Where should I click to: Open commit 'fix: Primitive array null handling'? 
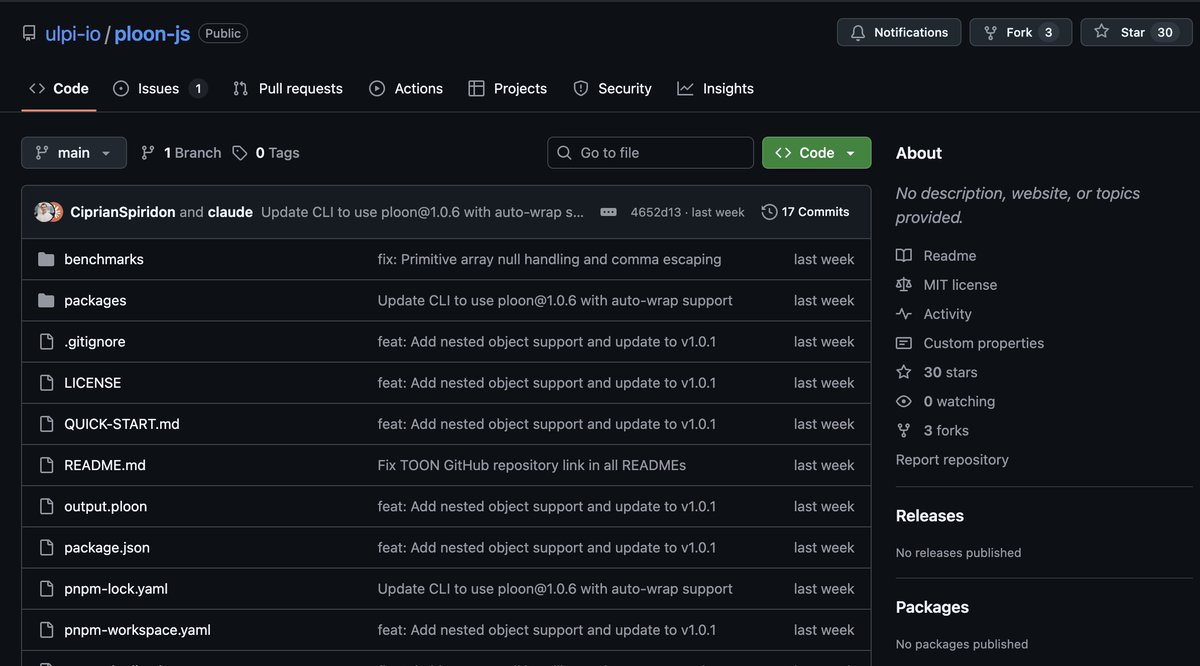coord(549,259)
